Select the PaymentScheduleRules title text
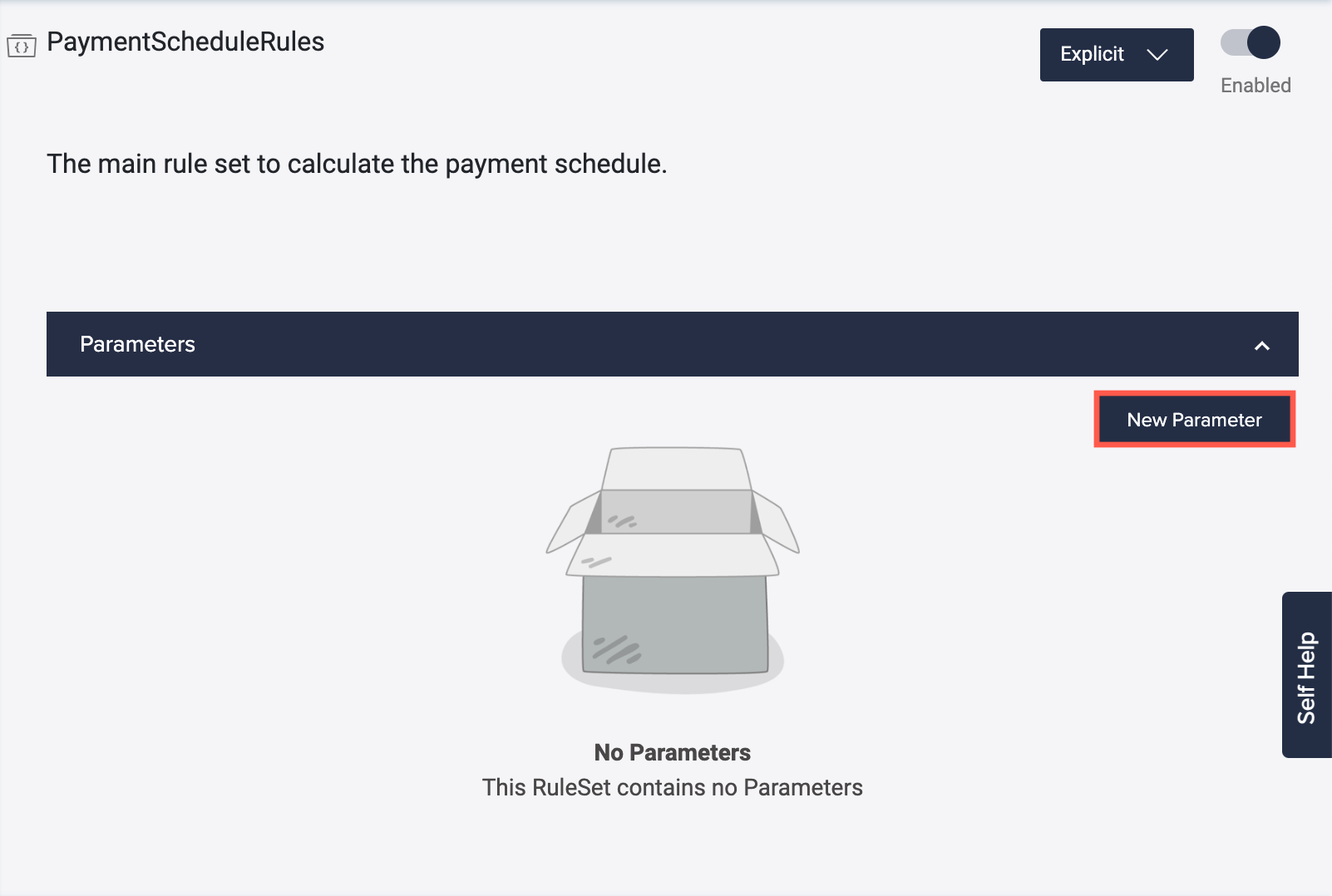This screenshot has height=896, width=1332. click(x=185, y=42)
